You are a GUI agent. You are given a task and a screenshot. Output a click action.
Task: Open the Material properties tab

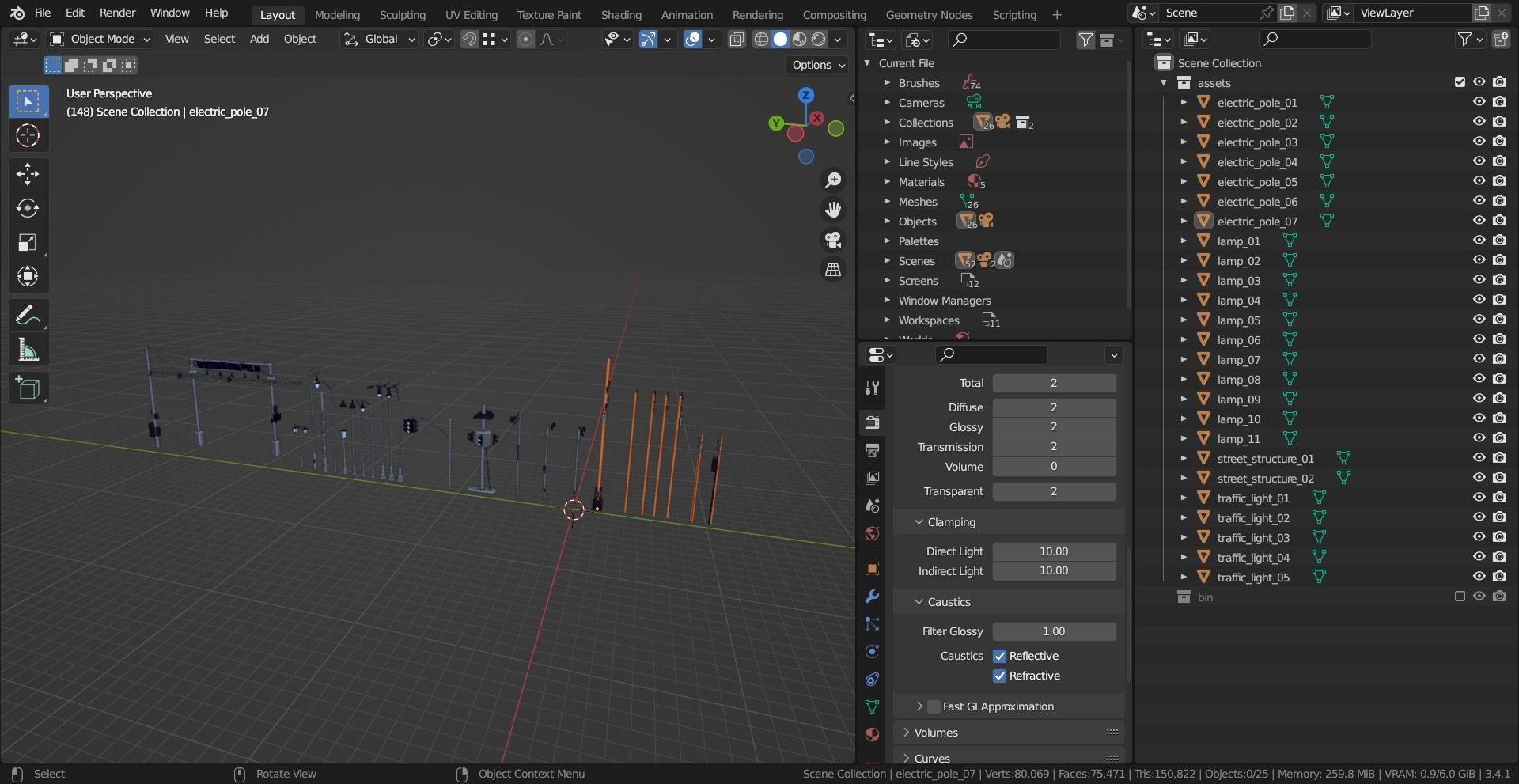click(872, 734)
